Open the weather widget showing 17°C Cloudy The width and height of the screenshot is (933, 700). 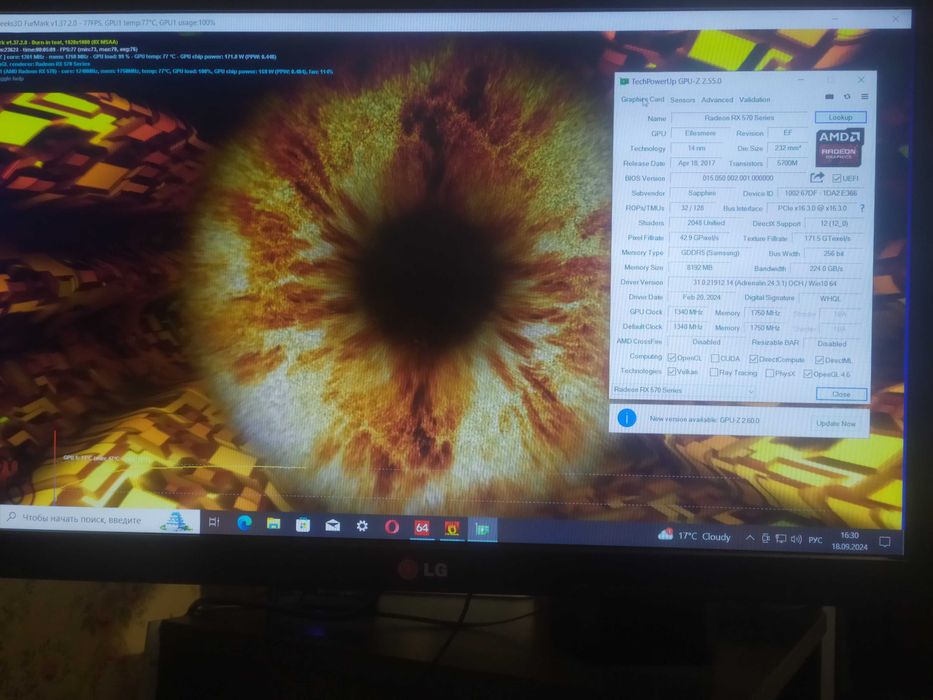pos(694,536)
